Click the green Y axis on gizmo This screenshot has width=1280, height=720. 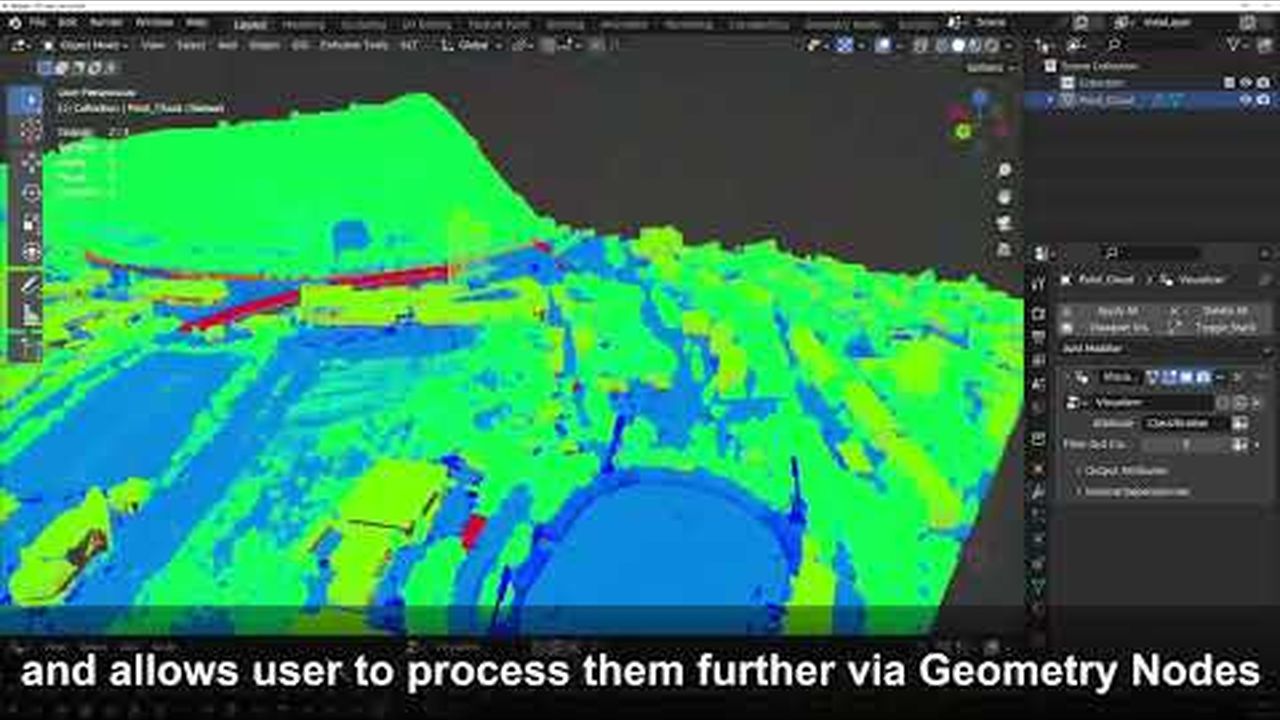[x=962, y=131]
